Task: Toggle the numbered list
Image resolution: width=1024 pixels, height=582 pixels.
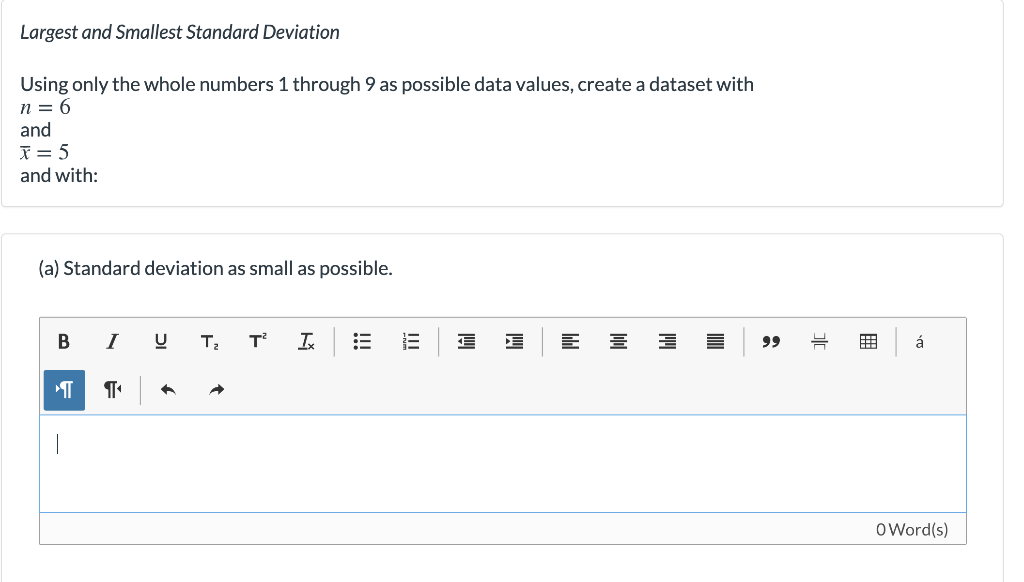Action: [410, 341]
